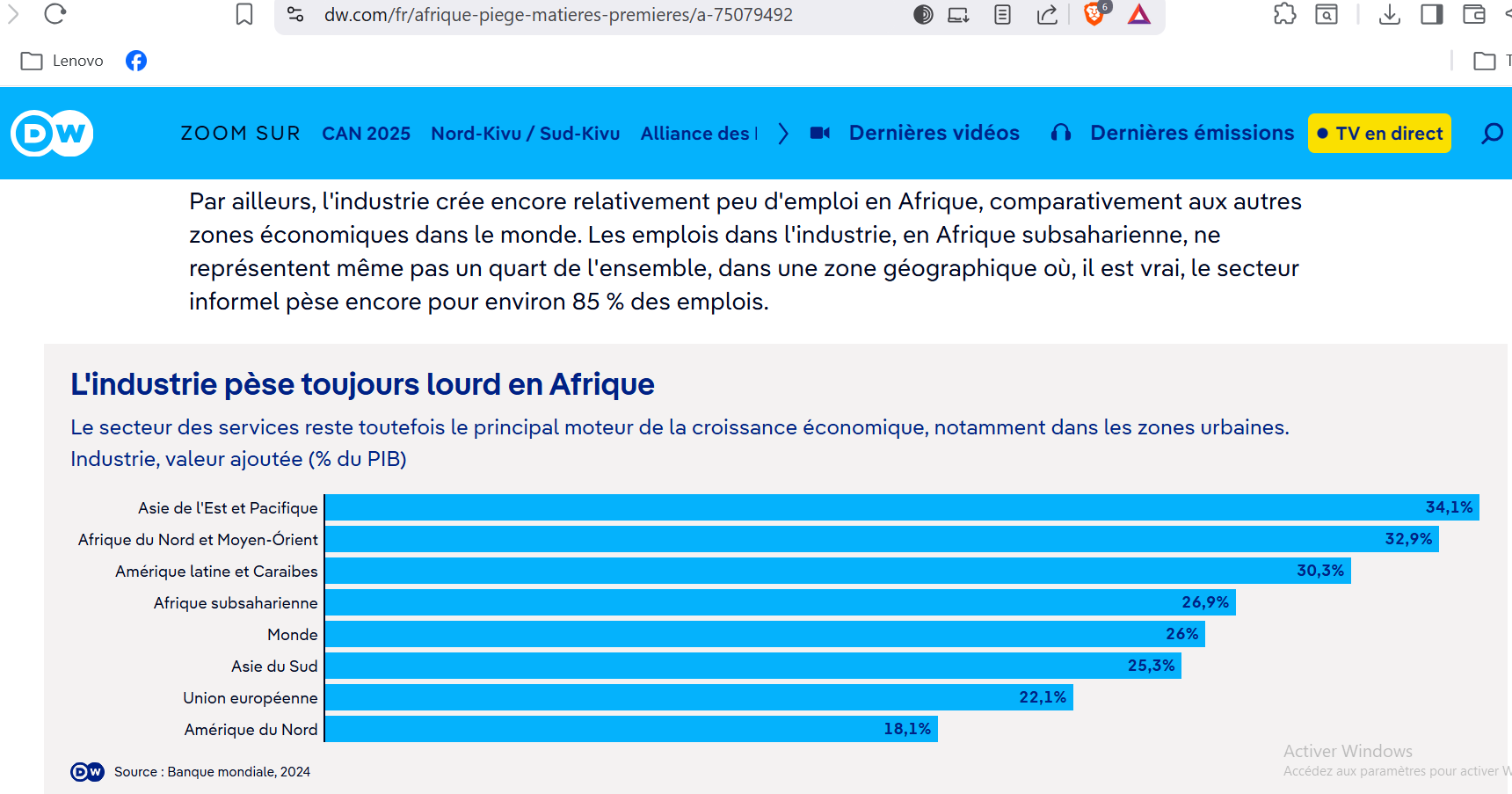1512x794 pixels.
Task: Open the browser Wallet icon
Action: pos(1473,14)
